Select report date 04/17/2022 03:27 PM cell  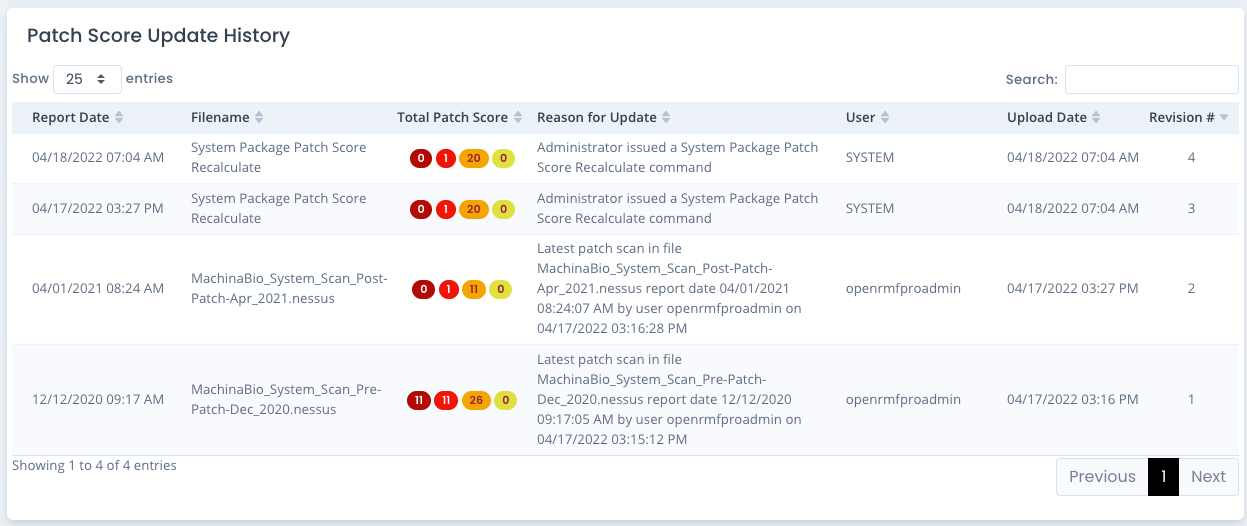(x=98, y=209)
